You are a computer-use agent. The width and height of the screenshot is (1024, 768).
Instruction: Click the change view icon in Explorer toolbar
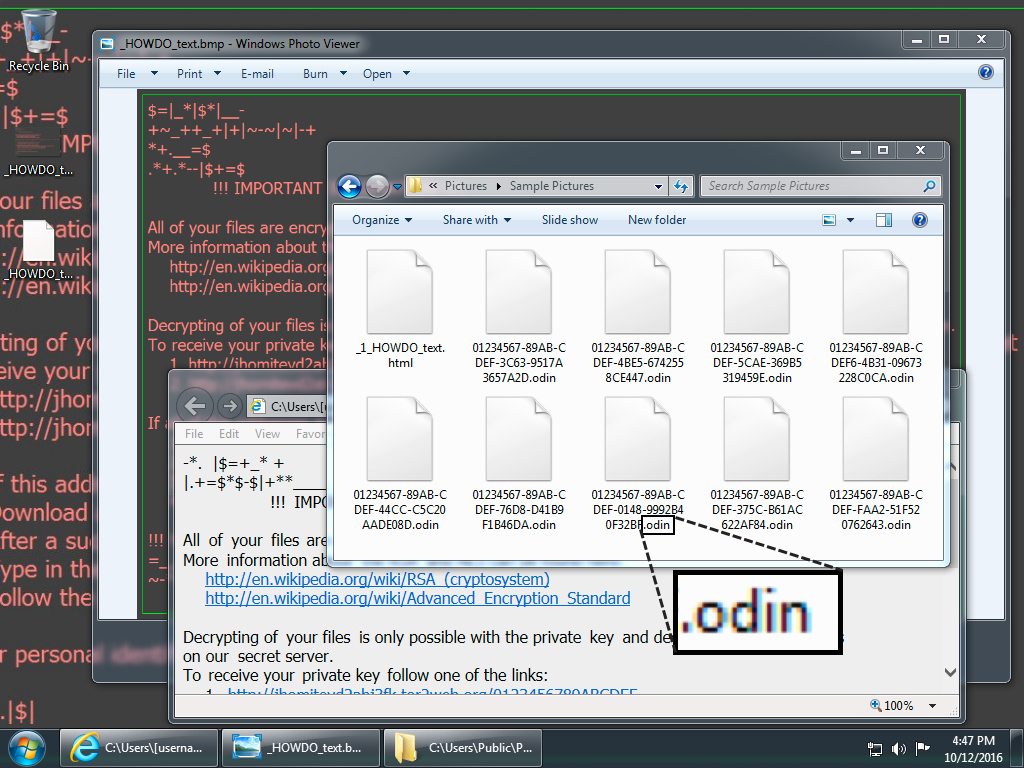coord(829,220)
